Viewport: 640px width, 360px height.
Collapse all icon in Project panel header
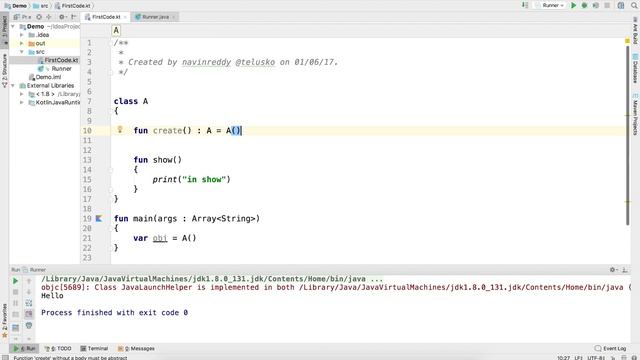point(49,17)
